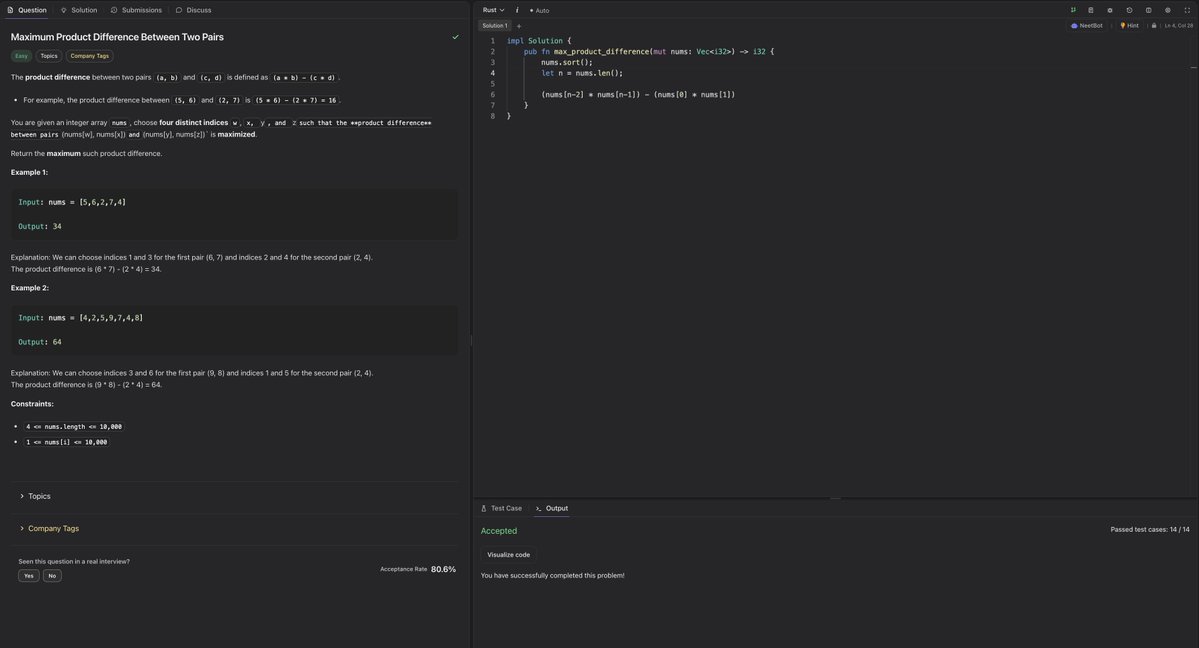The width and height of the screenshot is (1199, 648).
Task: Click the Example 2 'Output: 64' line
Action: pos(40,342)
